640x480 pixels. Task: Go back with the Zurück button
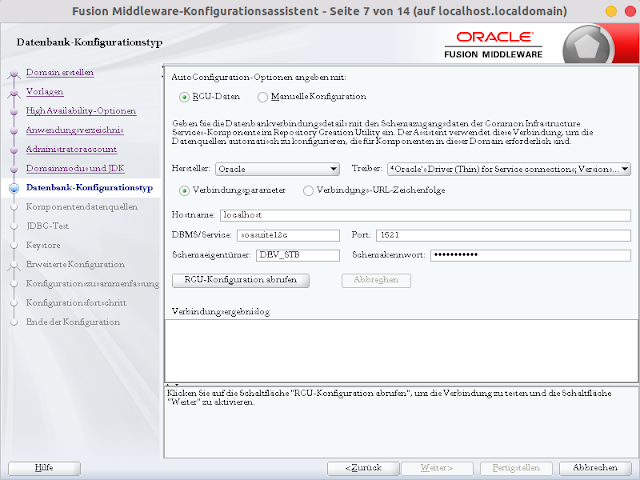(363, 468)
